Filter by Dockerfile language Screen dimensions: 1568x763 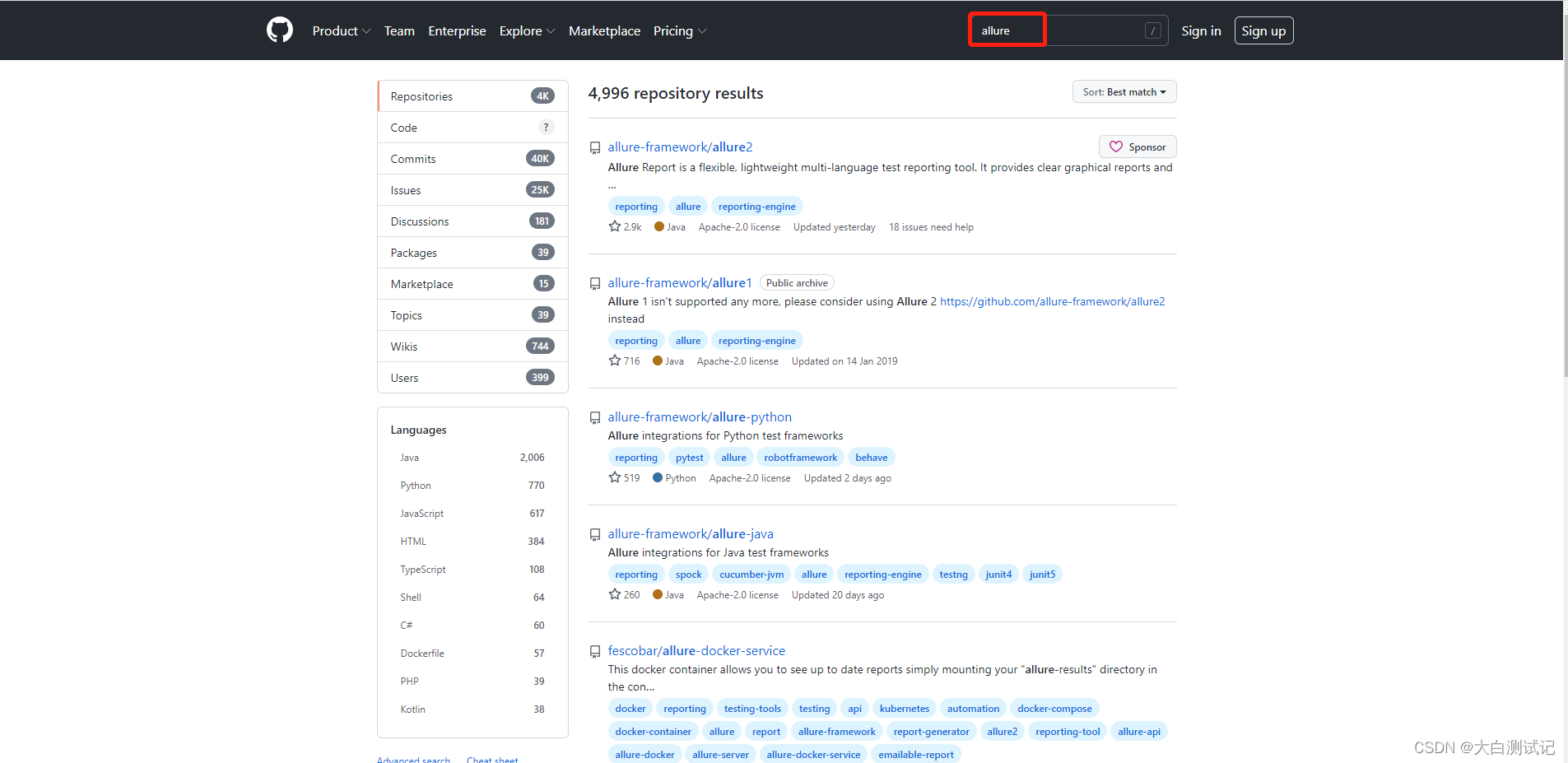click(x=472, y=654)
